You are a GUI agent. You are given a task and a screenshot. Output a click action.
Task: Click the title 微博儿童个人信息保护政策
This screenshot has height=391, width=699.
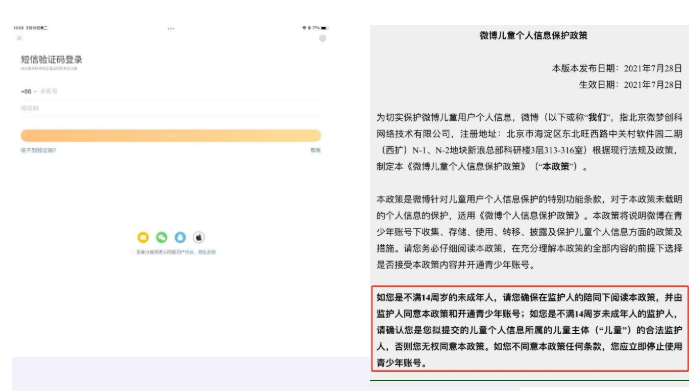pyautogui.click(x=533, y=36)
